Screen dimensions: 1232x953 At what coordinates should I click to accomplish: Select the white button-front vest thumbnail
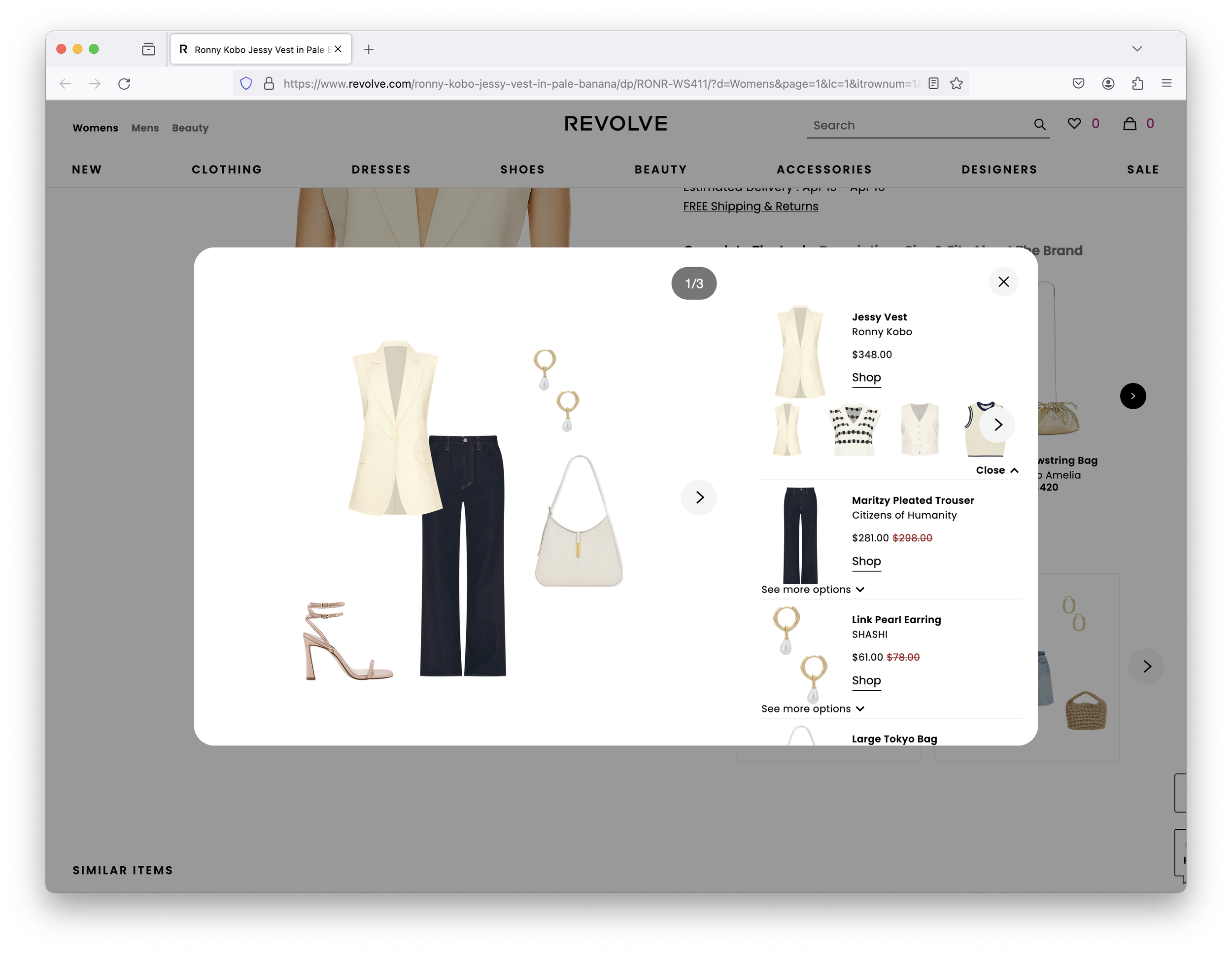(920, 429)
